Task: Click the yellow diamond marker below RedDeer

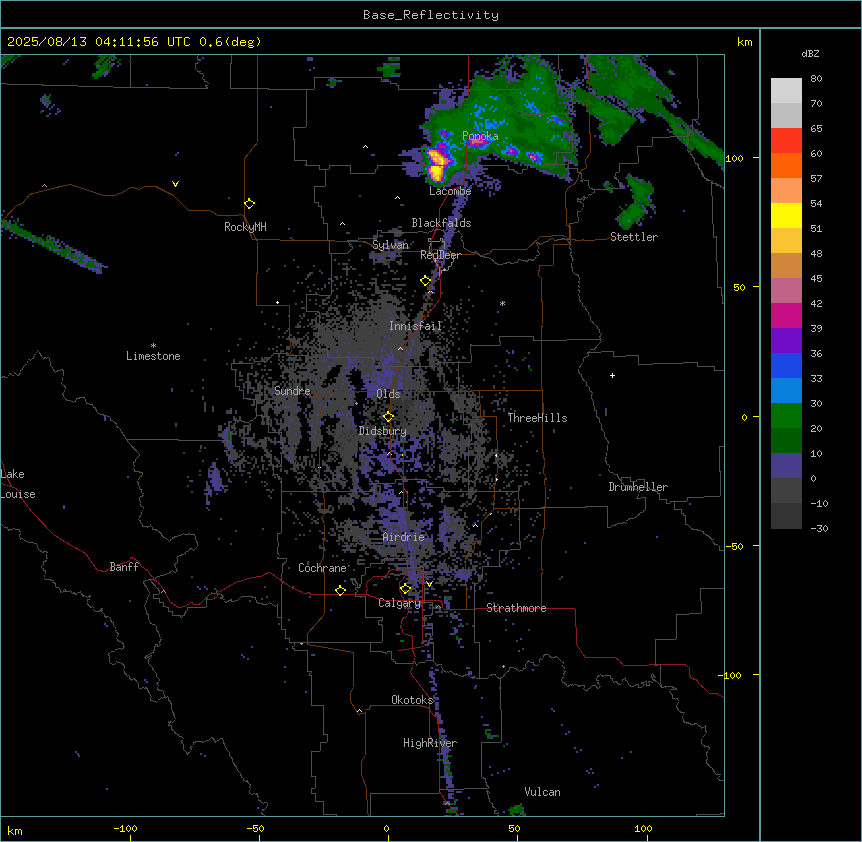Action: 425,281
